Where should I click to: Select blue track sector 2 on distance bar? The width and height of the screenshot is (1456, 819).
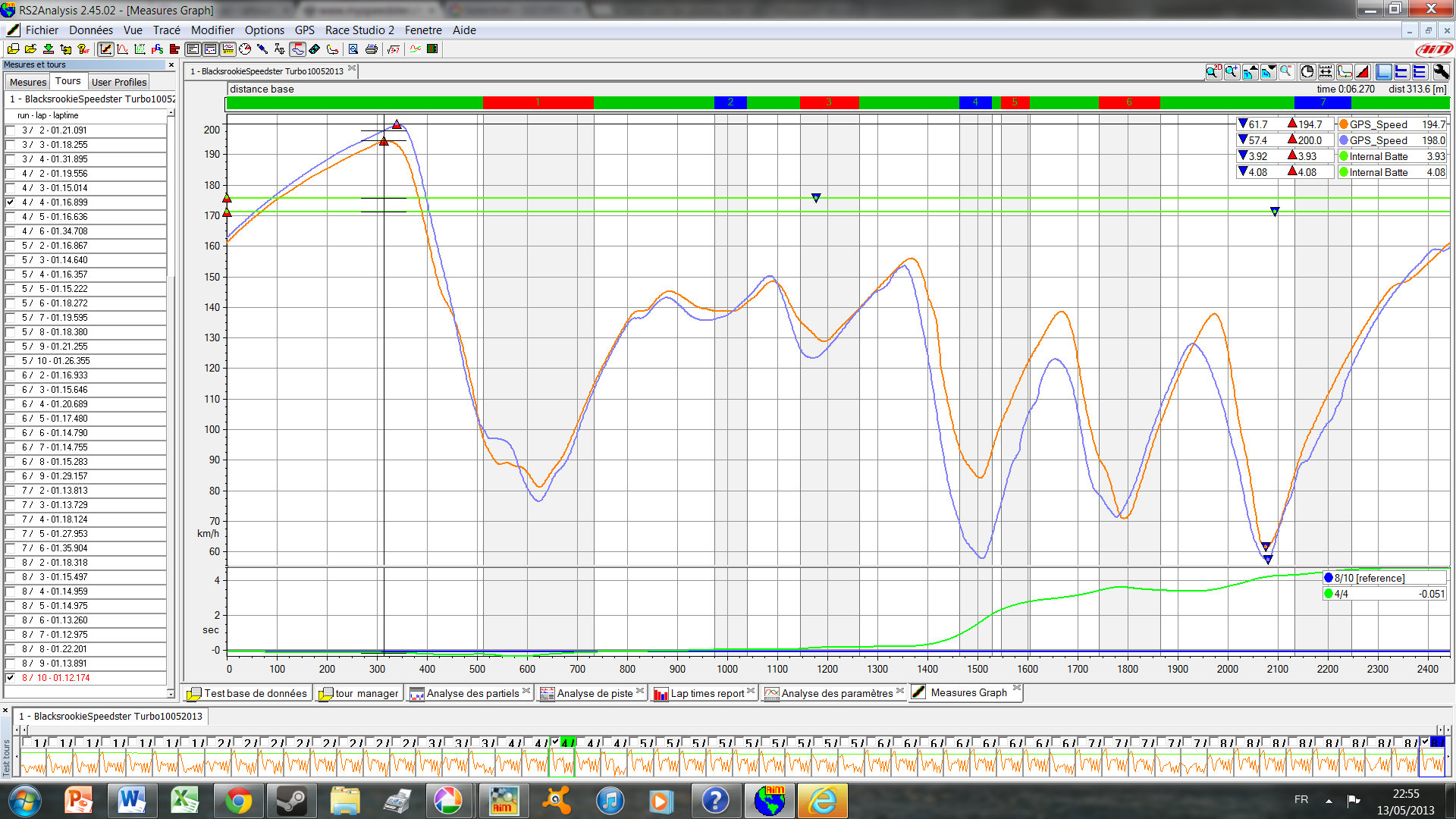[x=730, y=102]
